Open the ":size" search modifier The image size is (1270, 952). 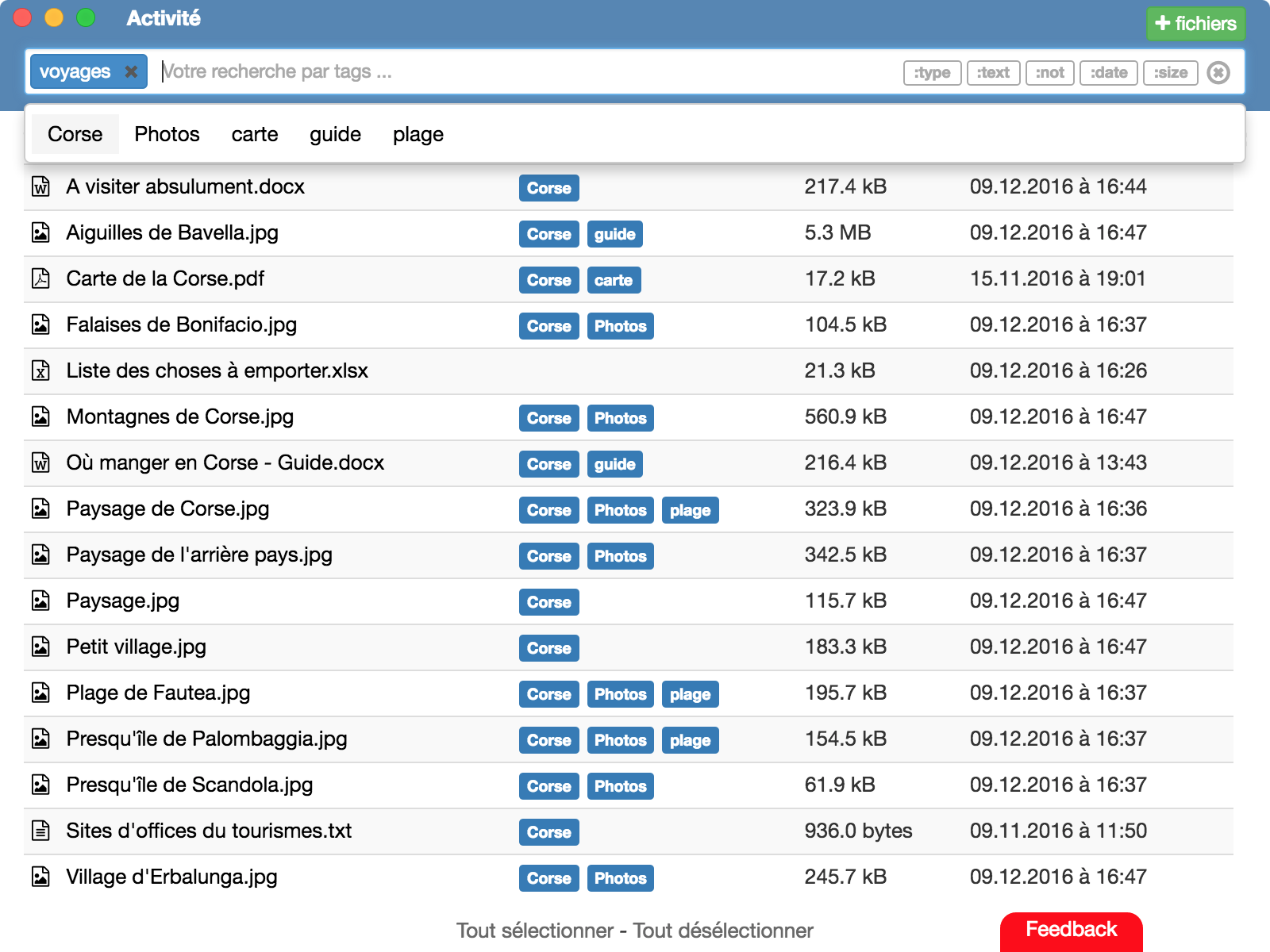(x=1171, y=72)
